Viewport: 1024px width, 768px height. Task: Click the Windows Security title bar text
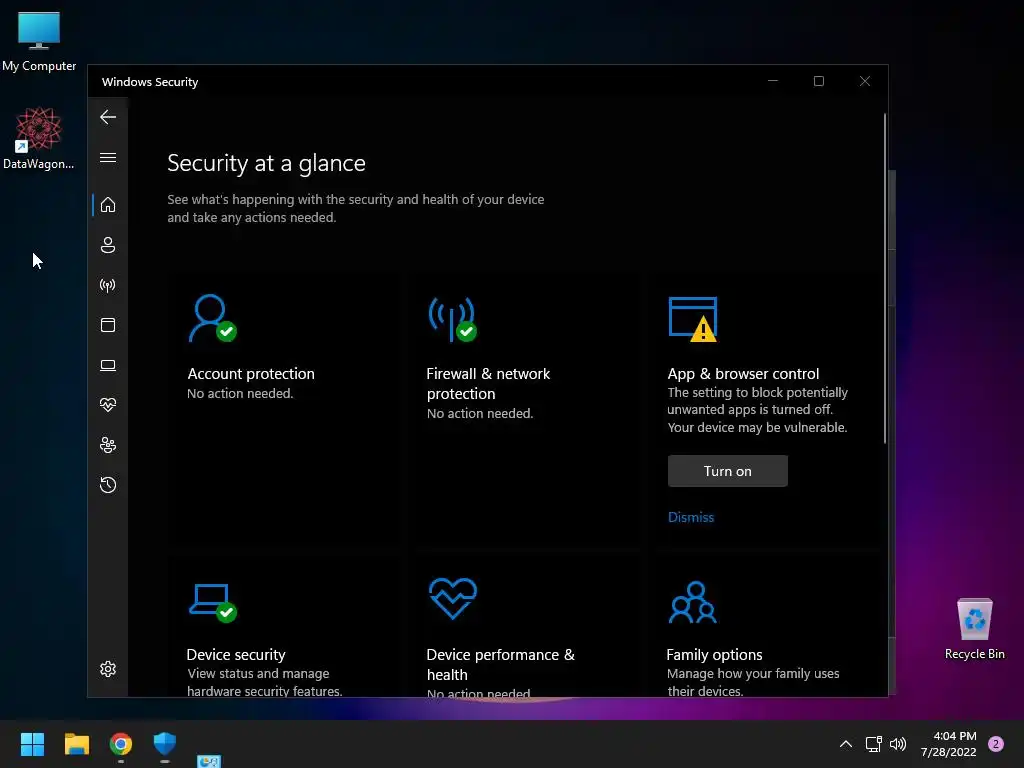(150, 82)
